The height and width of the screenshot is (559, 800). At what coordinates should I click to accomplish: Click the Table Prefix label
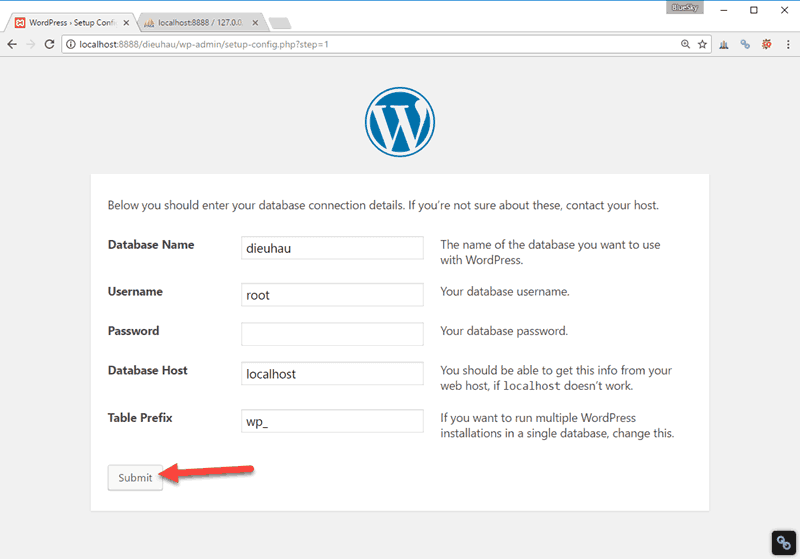coord(140,418)
